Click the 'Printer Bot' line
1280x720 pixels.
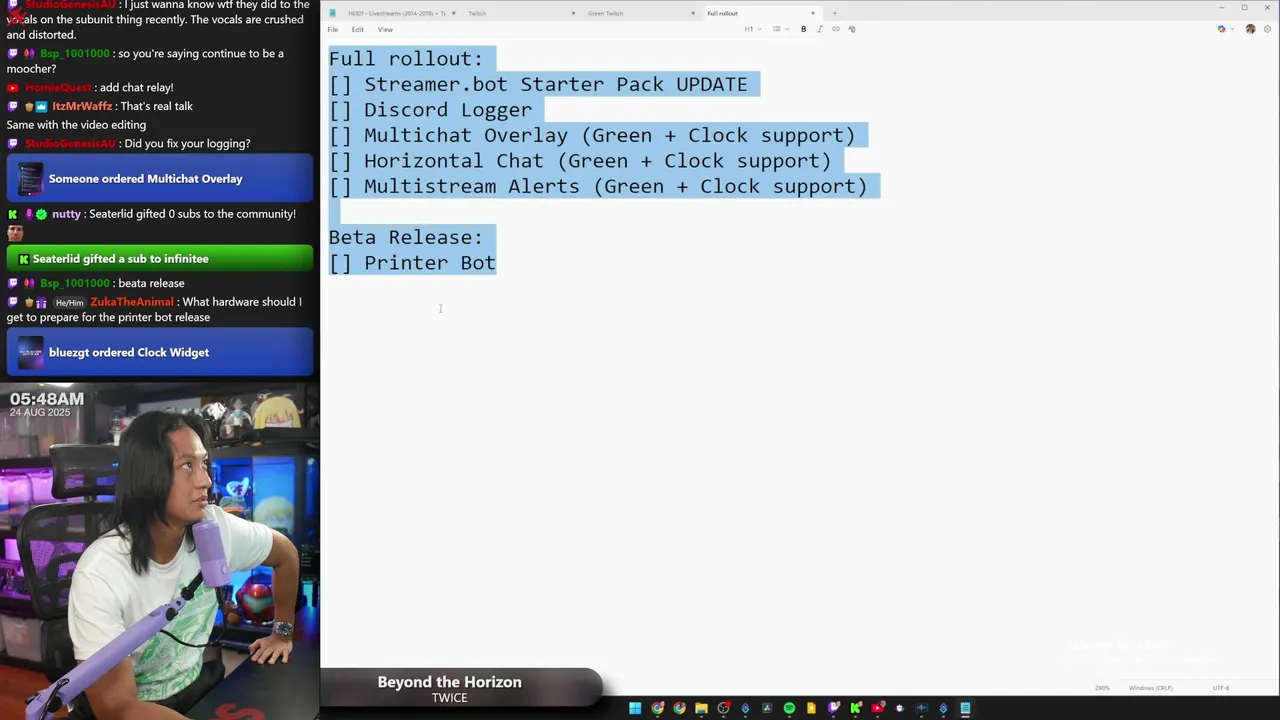pos(412,263)
